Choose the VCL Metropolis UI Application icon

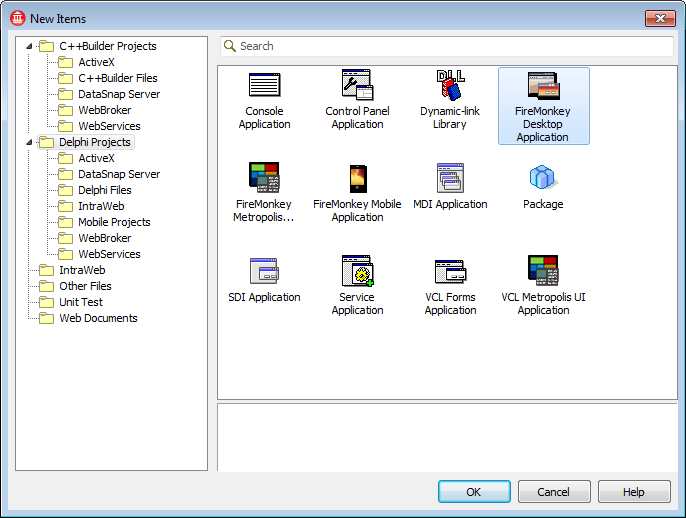[543, 272]
